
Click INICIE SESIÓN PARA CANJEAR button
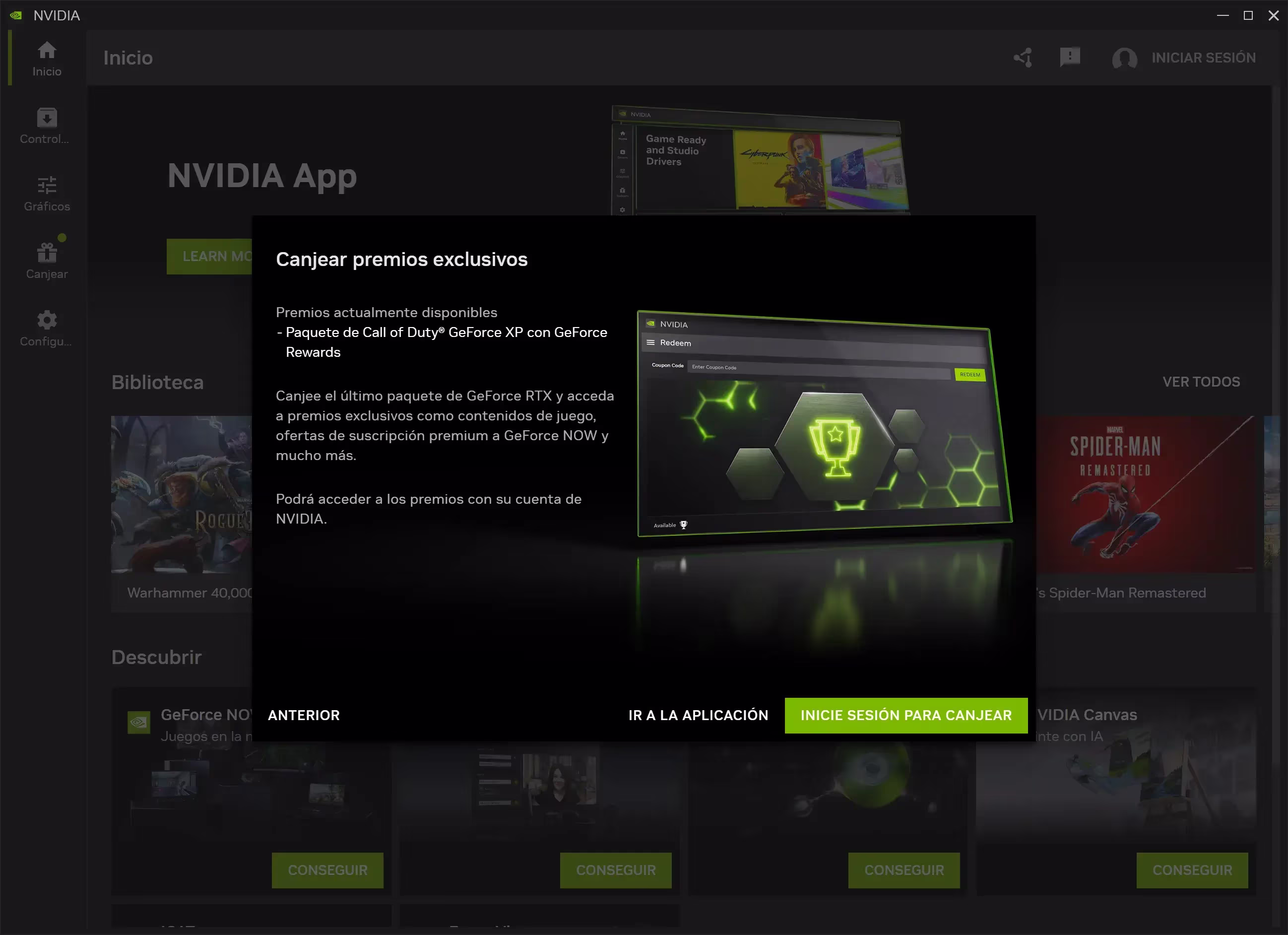tap(906, 715)
